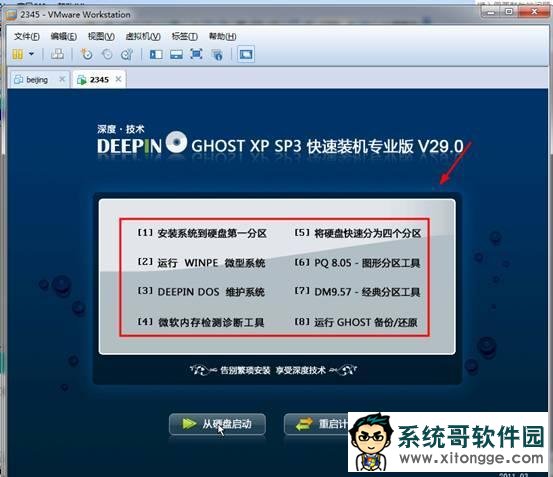Select option 5 将硬盘快速分为四个分区
Viewport: 553px width, 477px height.
(x=358, y=233)
